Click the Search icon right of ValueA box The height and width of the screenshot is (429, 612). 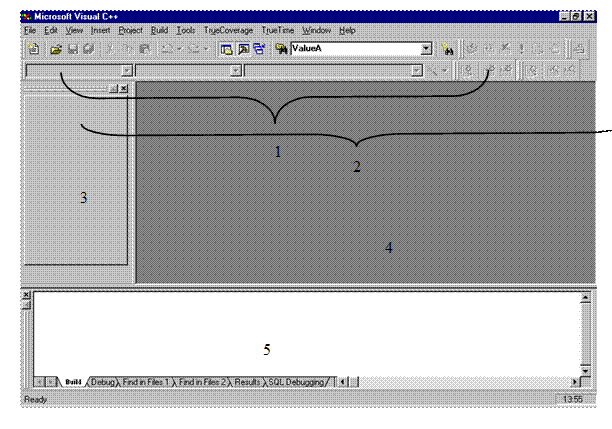click(448, 48)
